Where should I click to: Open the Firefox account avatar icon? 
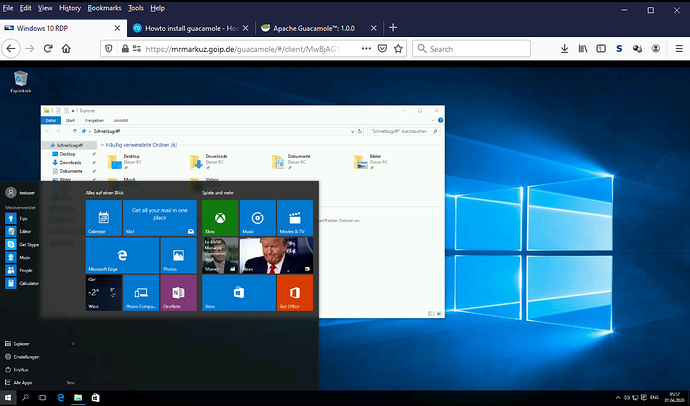pyautogui.click(x=656, y=49)
